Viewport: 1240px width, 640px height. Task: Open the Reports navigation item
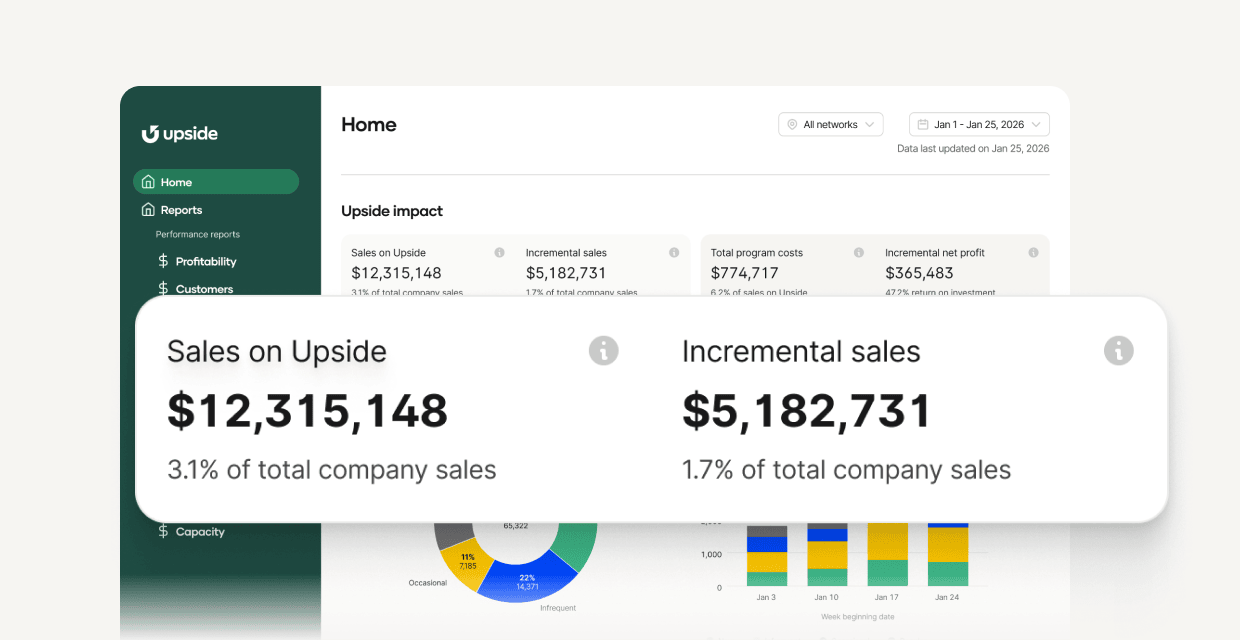click(x=181, y=210)
